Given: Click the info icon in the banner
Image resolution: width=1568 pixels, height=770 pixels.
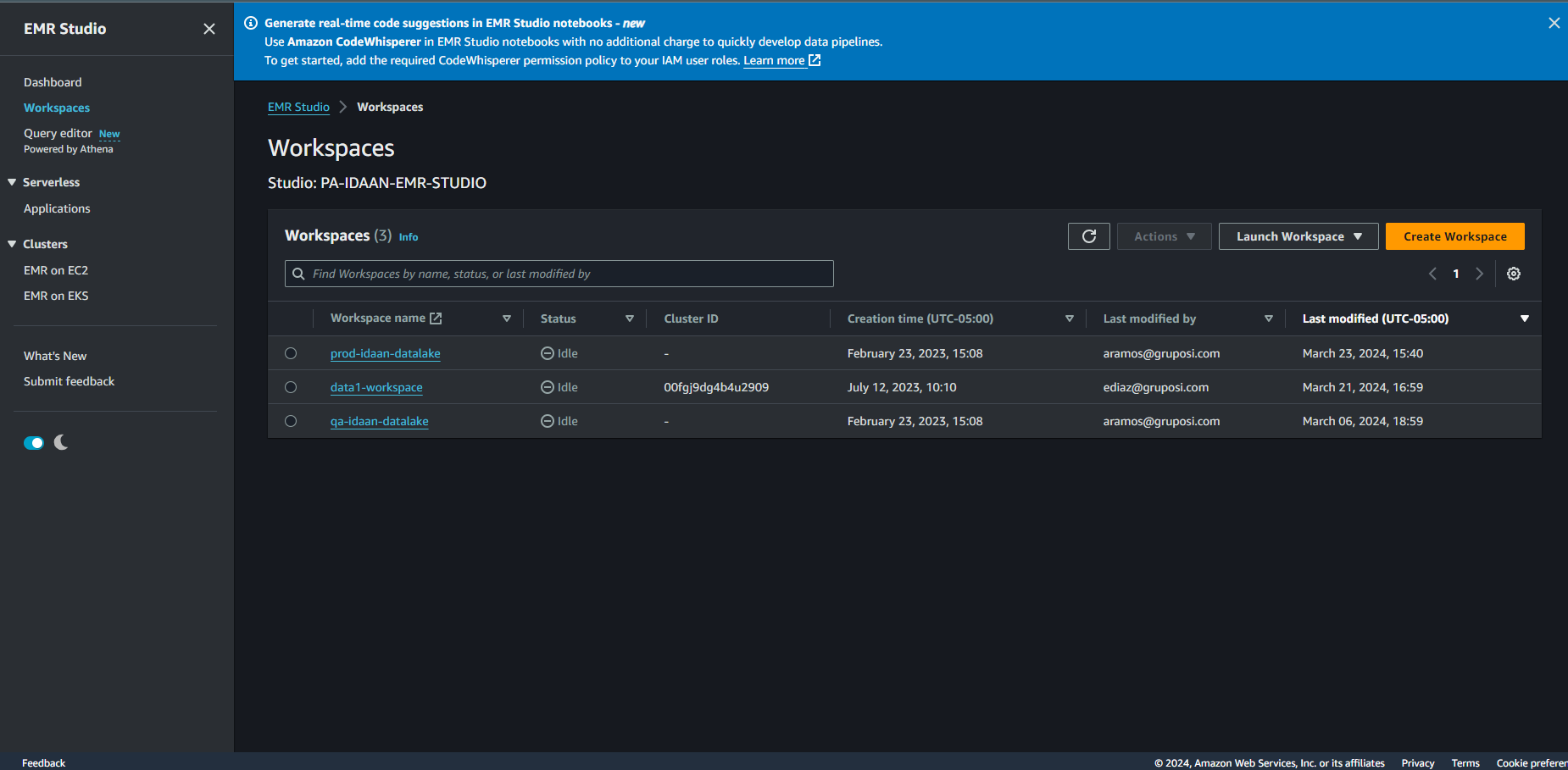Looking at the screenshot, I should pos(251,23).
